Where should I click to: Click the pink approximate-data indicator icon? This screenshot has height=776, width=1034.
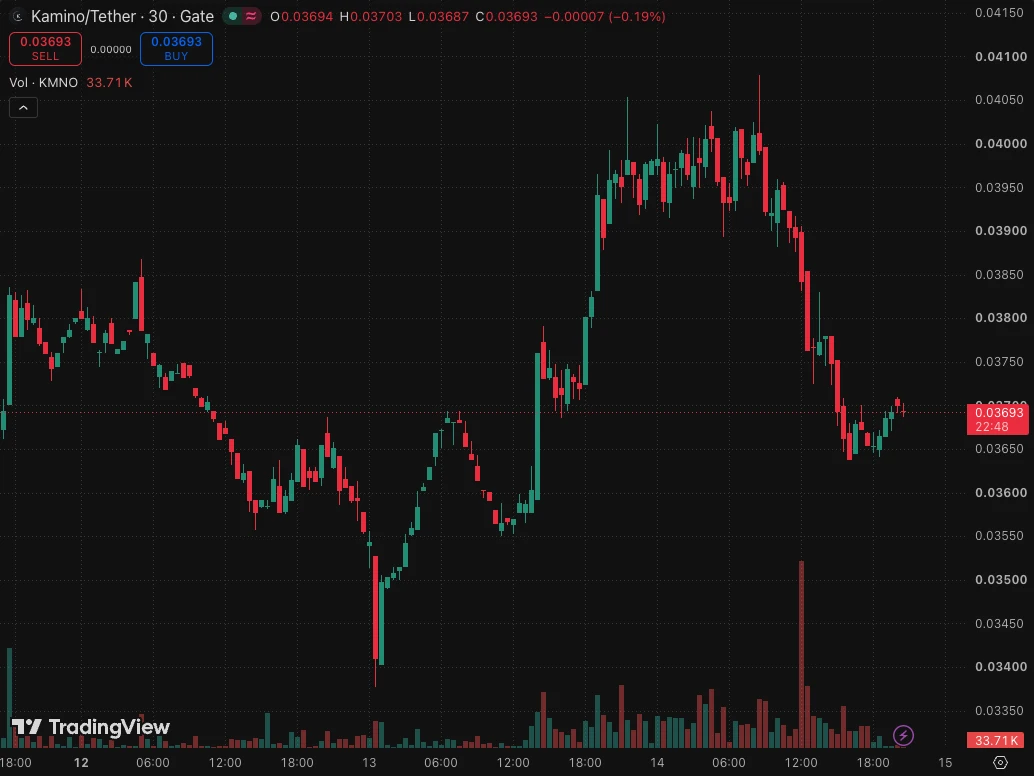point(251,16)
